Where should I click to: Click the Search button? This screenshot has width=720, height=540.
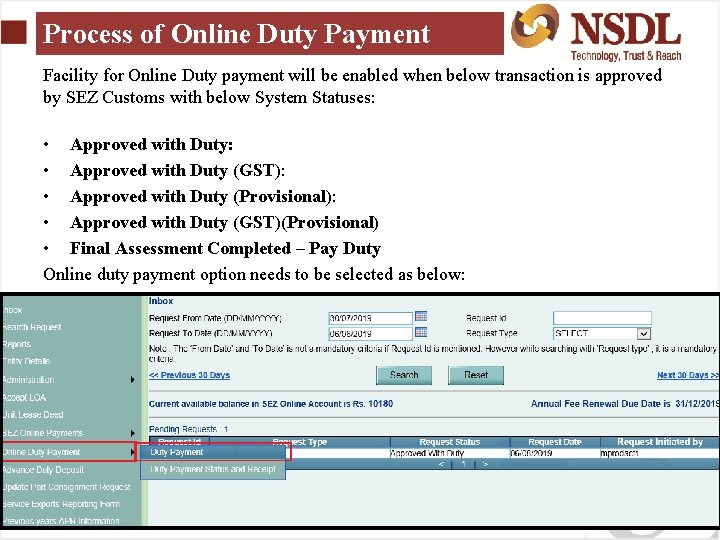[x=404, y=375]
